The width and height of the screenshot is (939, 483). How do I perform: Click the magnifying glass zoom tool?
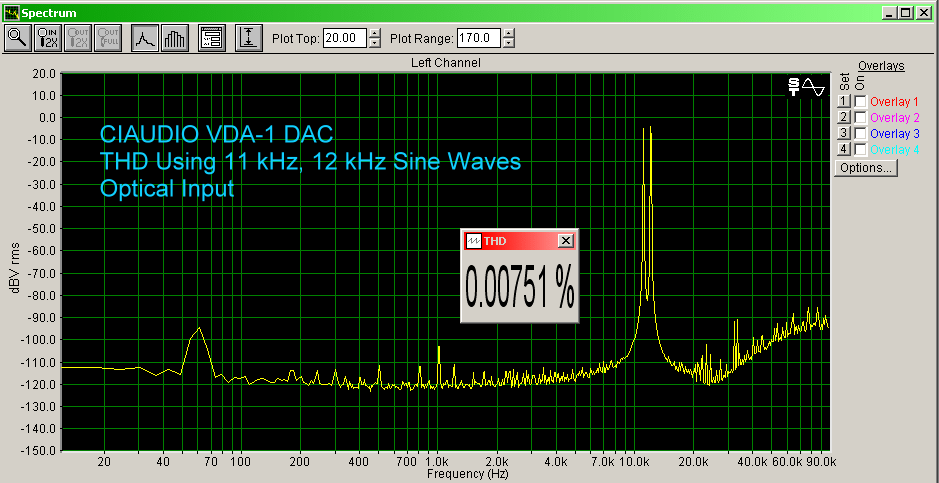pos(18,39)
